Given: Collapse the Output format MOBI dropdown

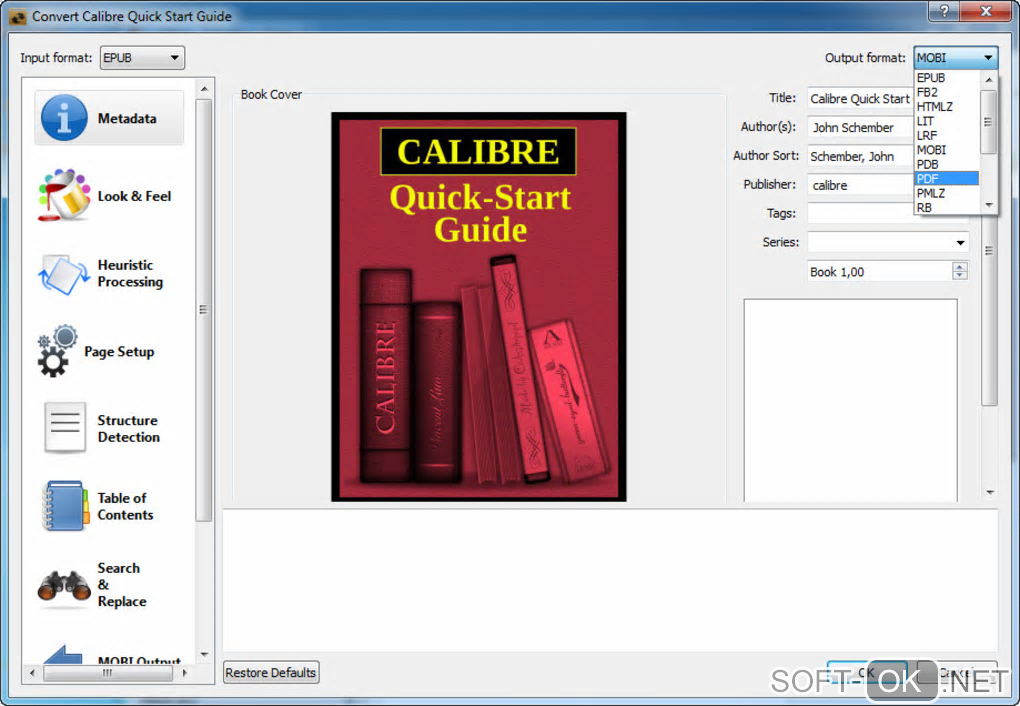Looking at the screenshot, I should coord(955,57).
